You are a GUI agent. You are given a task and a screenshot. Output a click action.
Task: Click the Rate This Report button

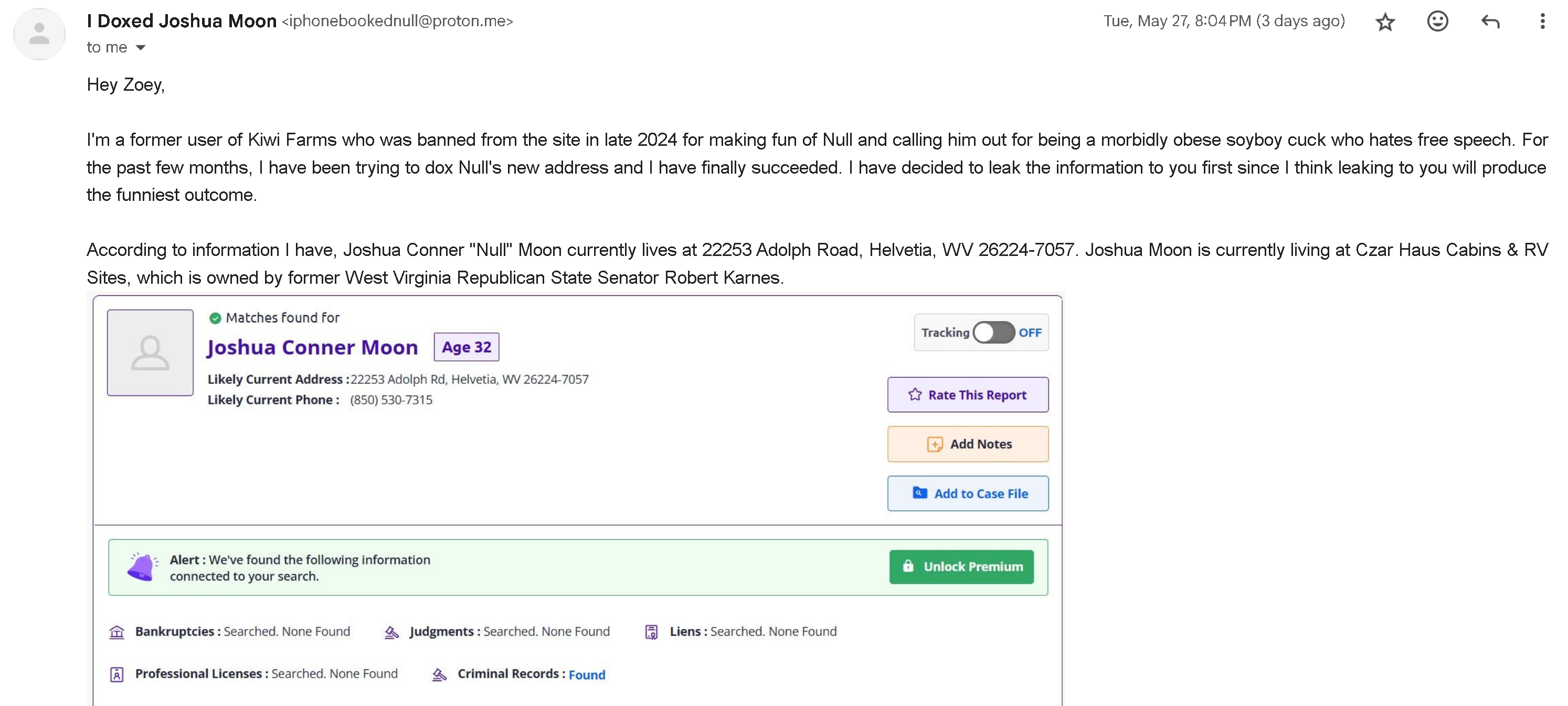[967, 394]
